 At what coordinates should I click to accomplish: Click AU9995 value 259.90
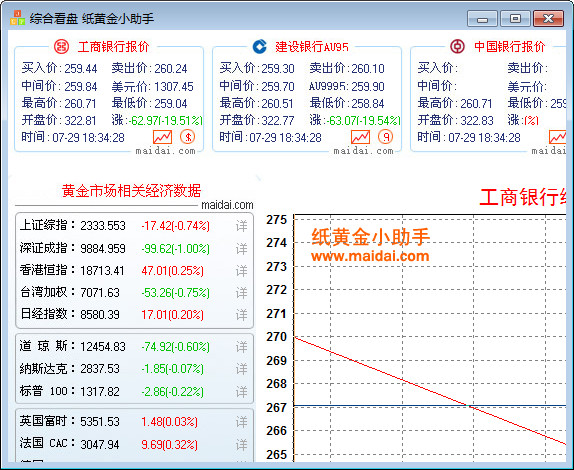tap(368, 87)
